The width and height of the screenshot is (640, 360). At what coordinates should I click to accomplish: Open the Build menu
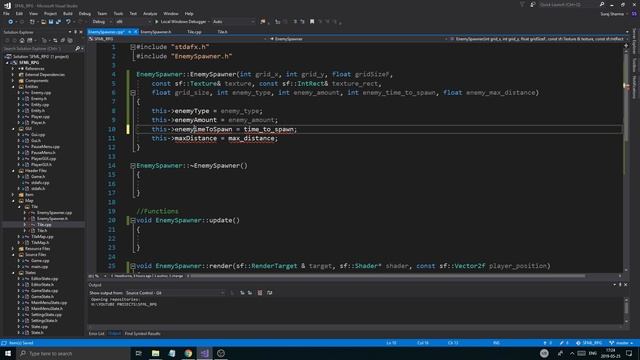[68, 13]
